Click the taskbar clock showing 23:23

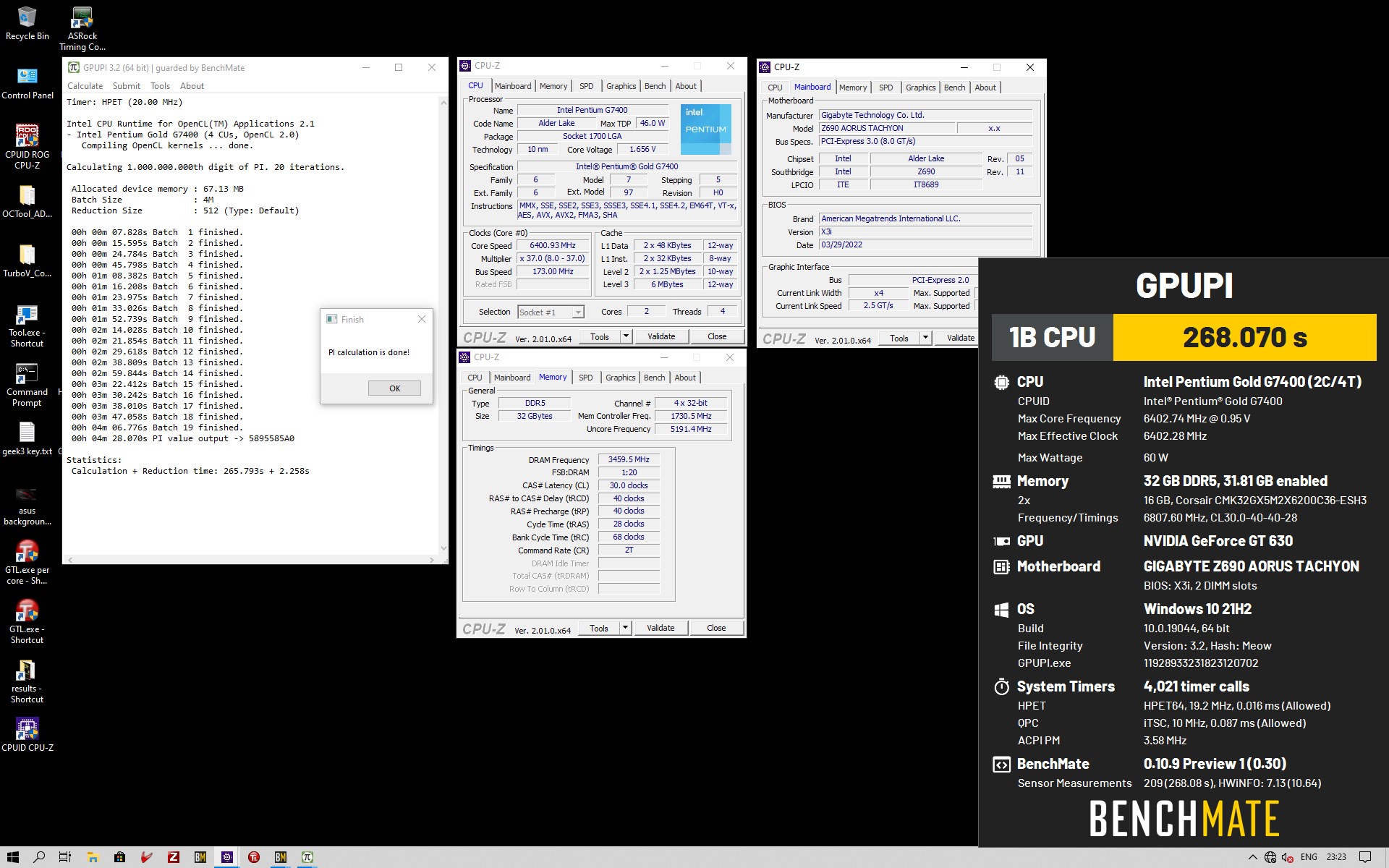click(x=1336, y=857)
